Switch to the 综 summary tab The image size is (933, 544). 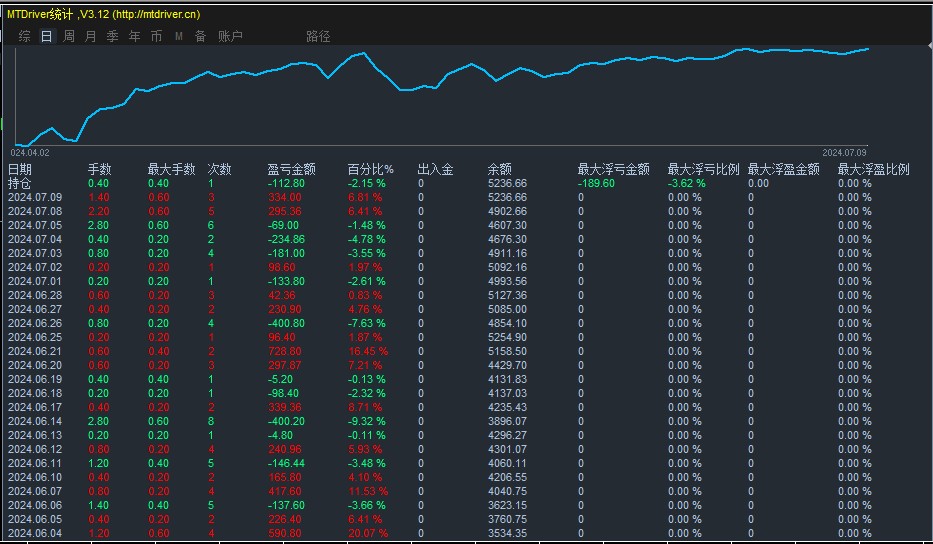point(24,36)
